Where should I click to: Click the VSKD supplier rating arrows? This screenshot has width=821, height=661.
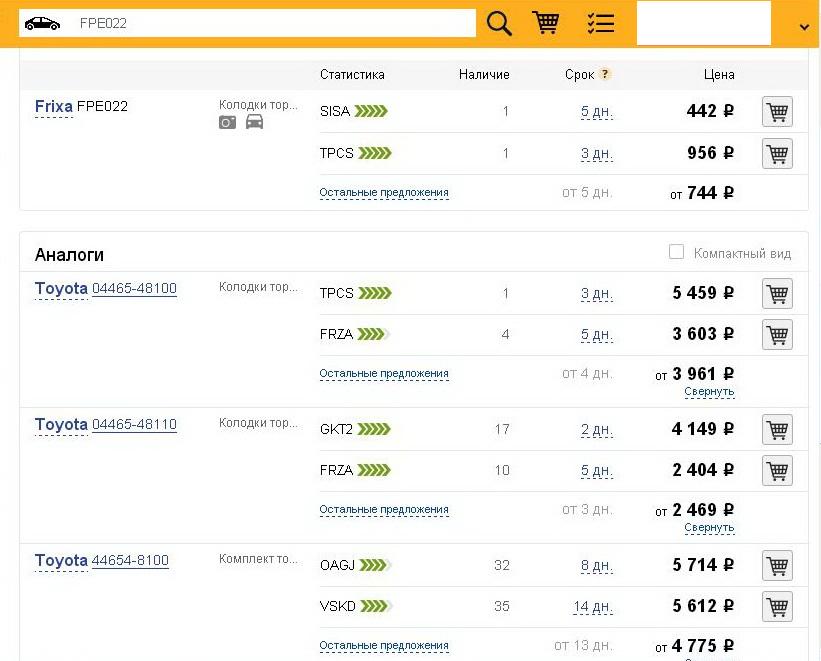point(376,606)
